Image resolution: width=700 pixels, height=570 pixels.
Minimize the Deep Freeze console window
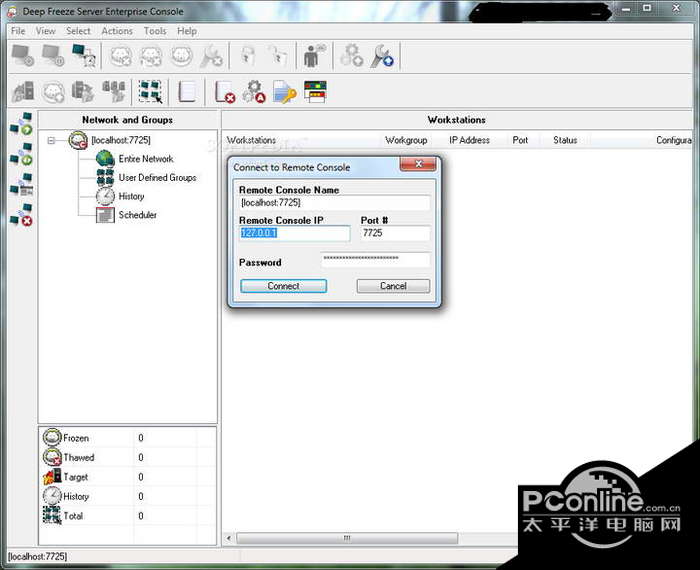point(626,8)
